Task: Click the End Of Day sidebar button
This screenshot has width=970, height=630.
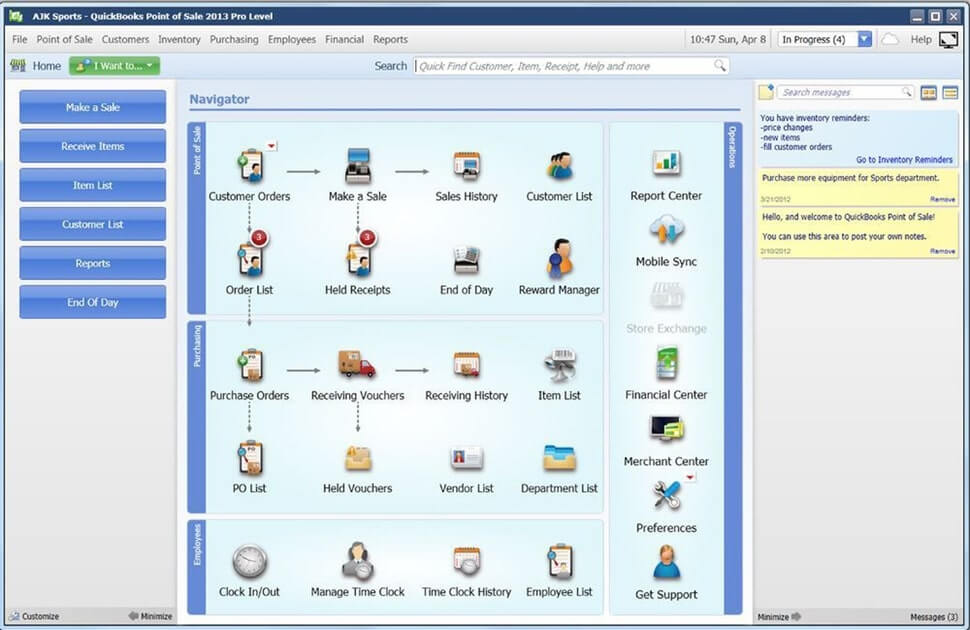Action: point(93,302)
